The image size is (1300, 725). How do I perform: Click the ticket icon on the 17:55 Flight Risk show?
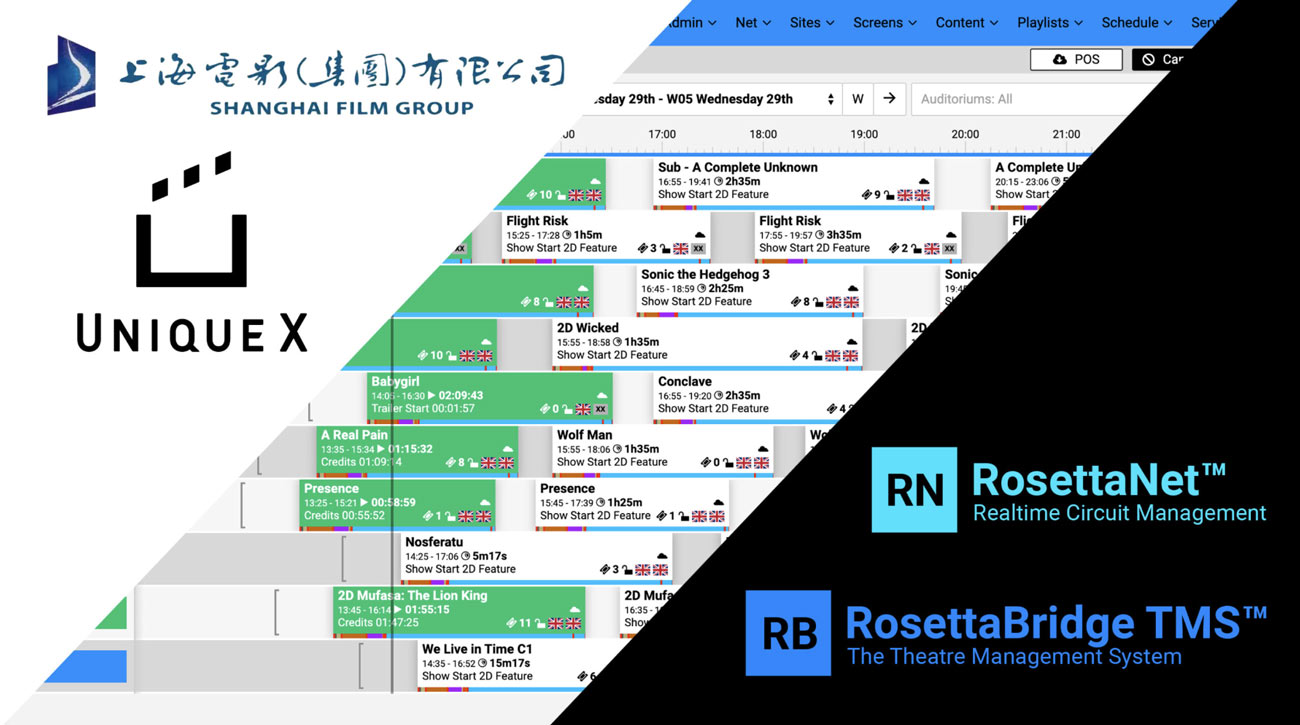point(894,249)
